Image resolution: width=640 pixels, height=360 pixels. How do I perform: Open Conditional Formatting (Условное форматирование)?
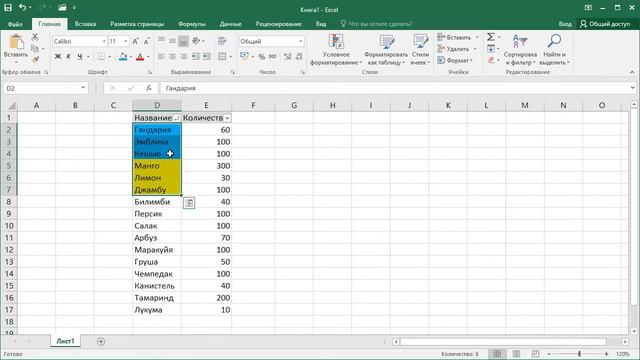(x=336, y=50)
